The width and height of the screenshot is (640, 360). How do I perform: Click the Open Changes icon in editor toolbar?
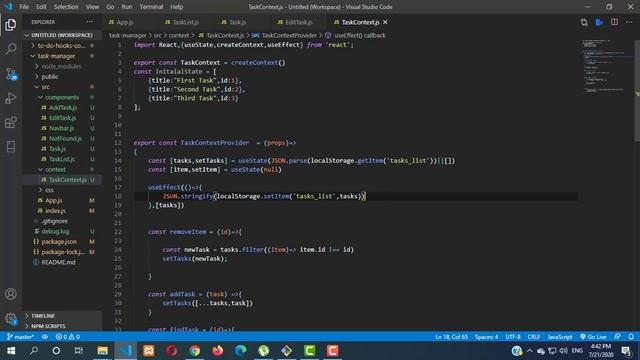click(x=584, y=22)
